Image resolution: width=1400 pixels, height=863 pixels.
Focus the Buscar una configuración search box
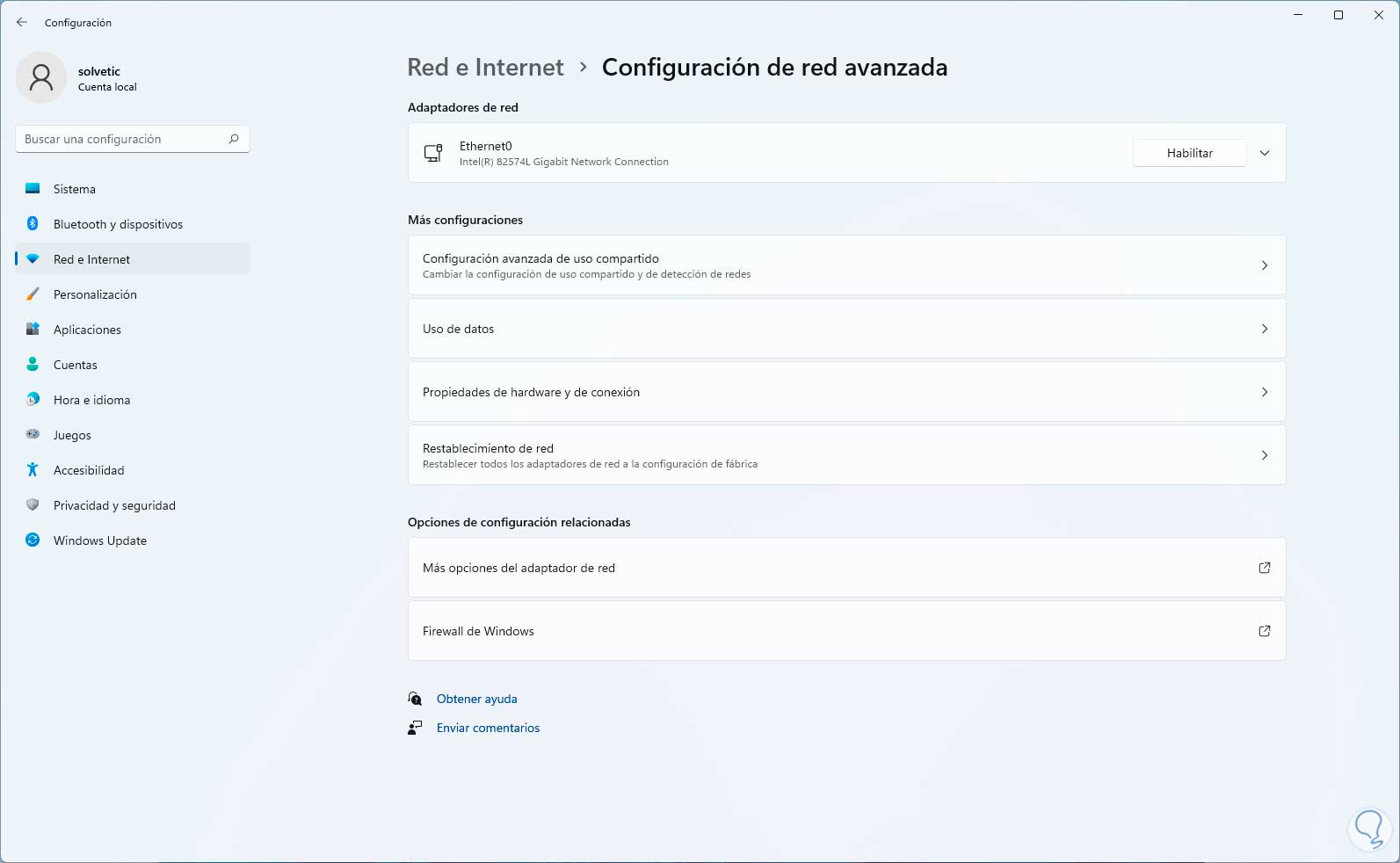pyautogui.click(x=123, y=139)
